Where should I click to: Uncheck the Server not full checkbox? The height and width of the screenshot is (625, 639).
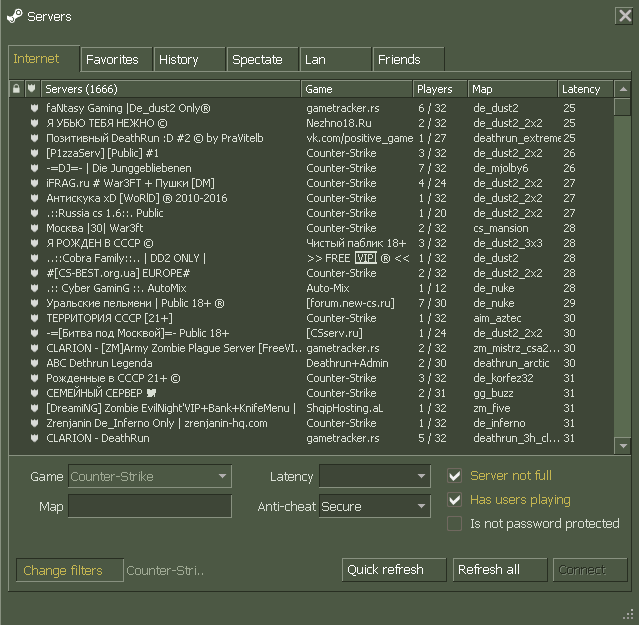(454, 475)
